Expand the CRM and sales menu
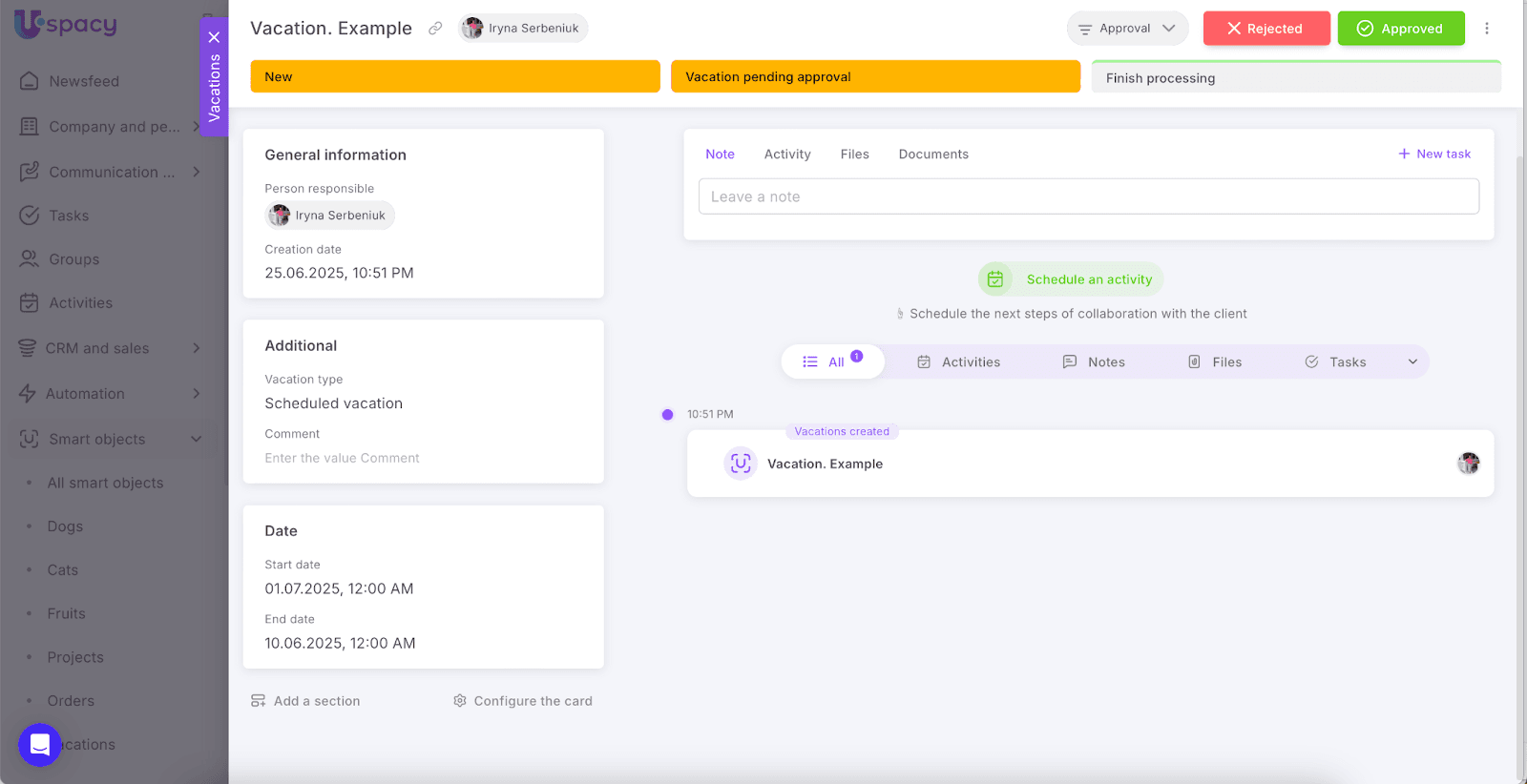Viewport: 1527px width, 784px height. [197, 348]
